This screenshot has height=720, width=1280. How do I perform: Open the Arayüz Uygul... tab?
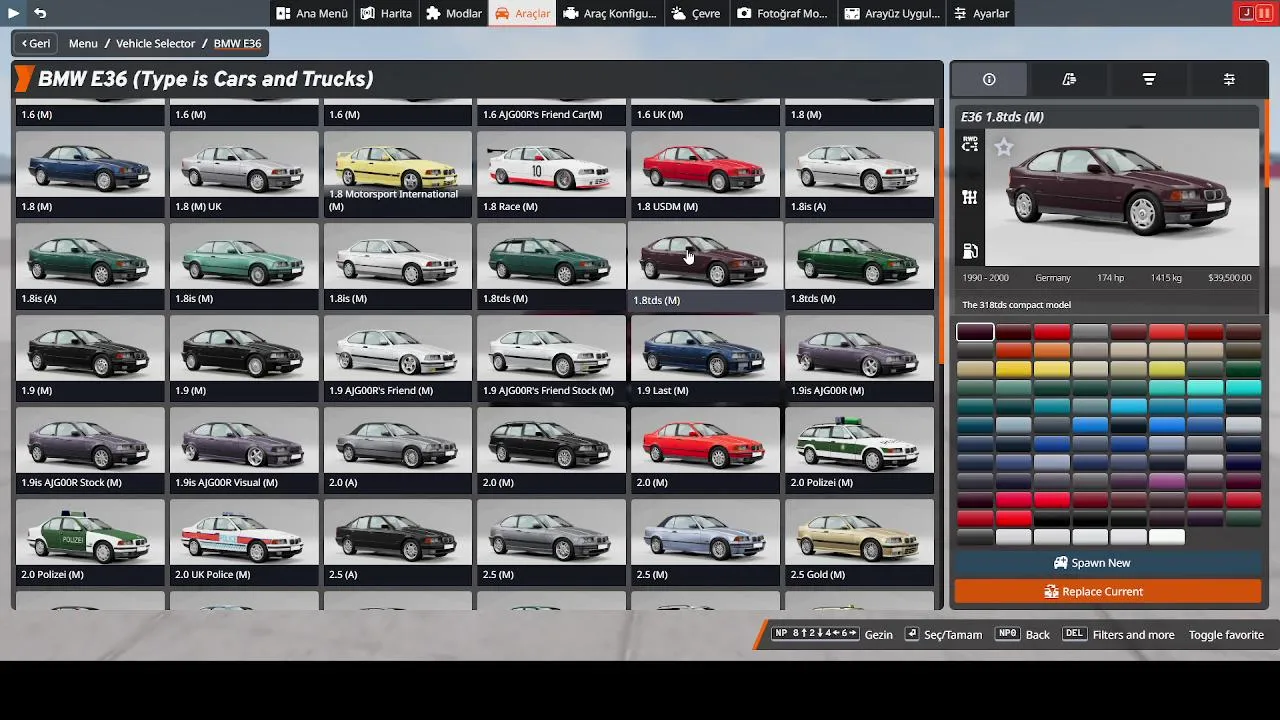(x=893, y=13)
